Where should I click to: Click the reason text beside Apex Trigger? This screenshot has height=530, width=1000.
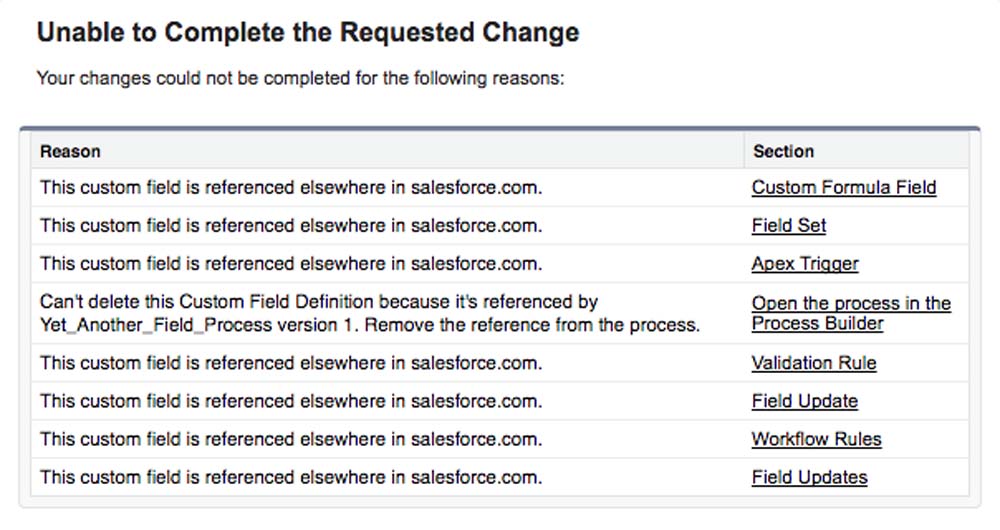[291, 264]
